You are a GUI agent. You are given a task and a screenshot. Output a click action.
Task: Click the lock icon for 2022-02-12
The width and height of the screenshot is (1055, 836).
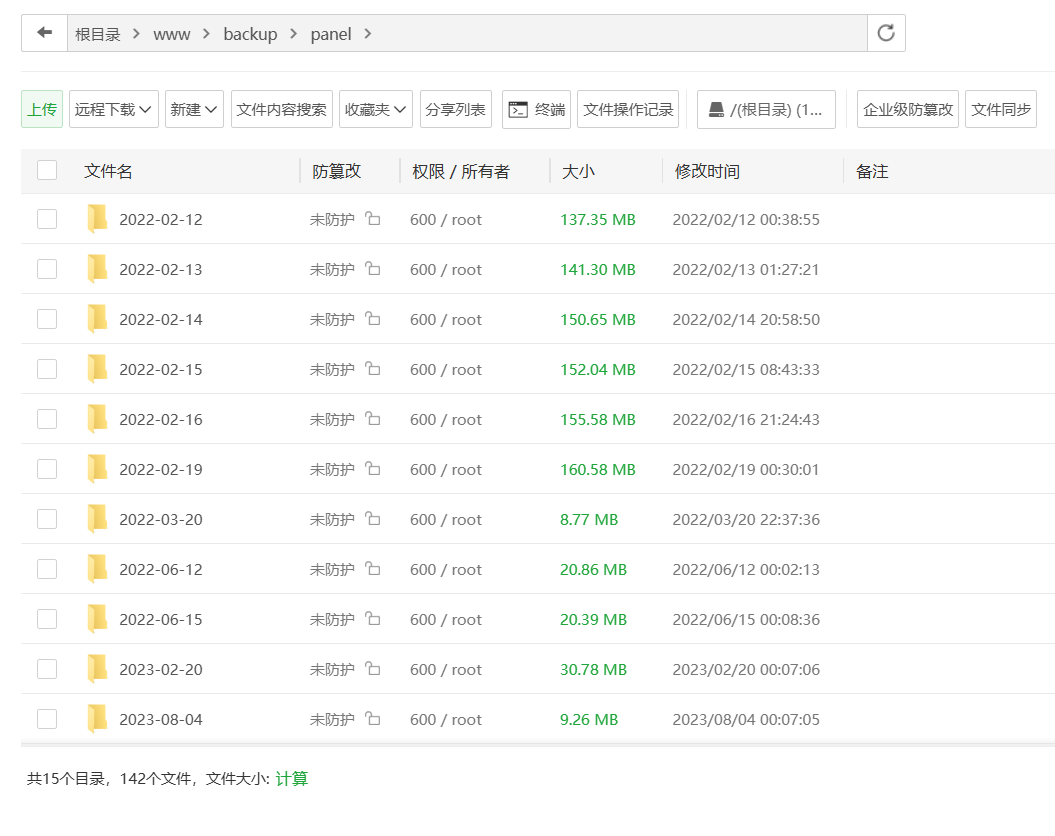coord(373,219)
